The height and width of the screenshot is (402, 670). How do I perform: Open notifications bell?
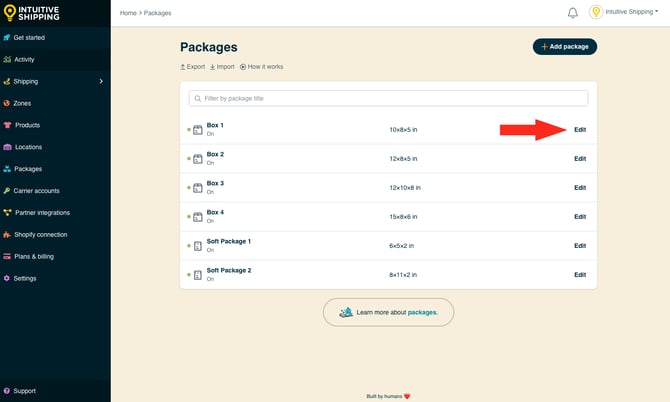click(x=573, y=13)
